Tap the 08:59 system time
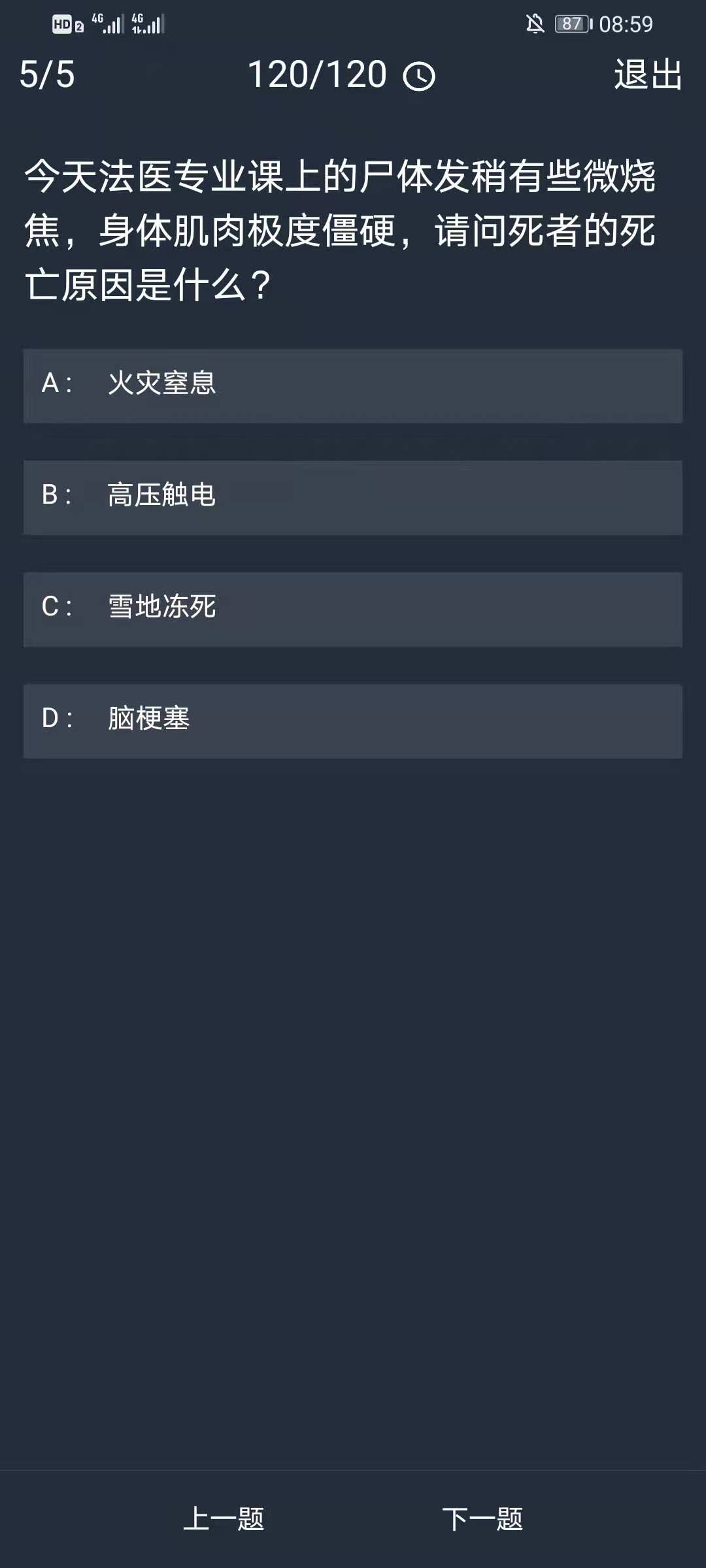Viewport: 706px width, 1568px height. pyautogui.click(x=626, y=24)
